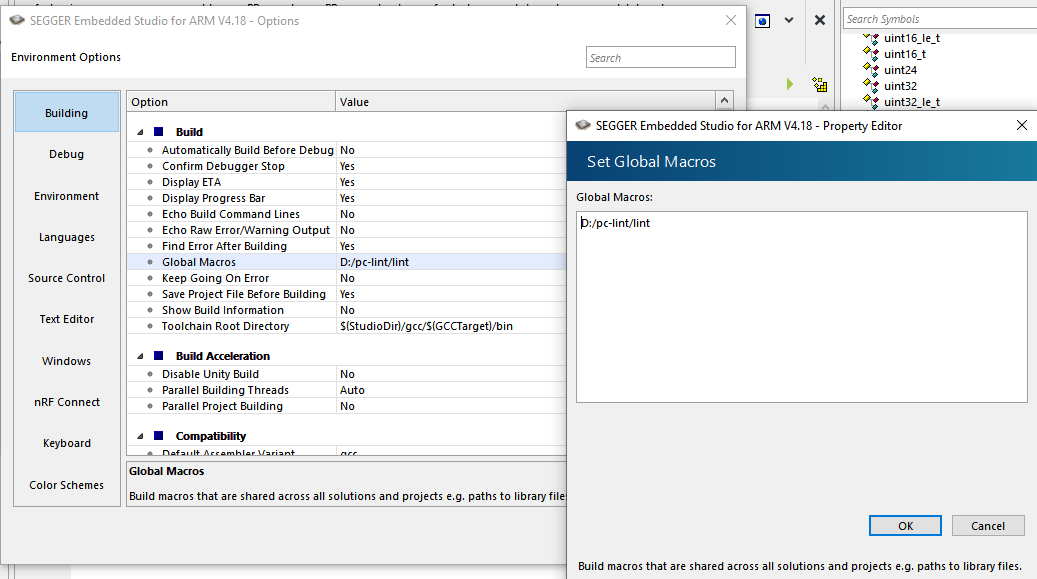This screenshot has height=579, width=1037.
Task: Open the Languages options category
Action: 67,237
